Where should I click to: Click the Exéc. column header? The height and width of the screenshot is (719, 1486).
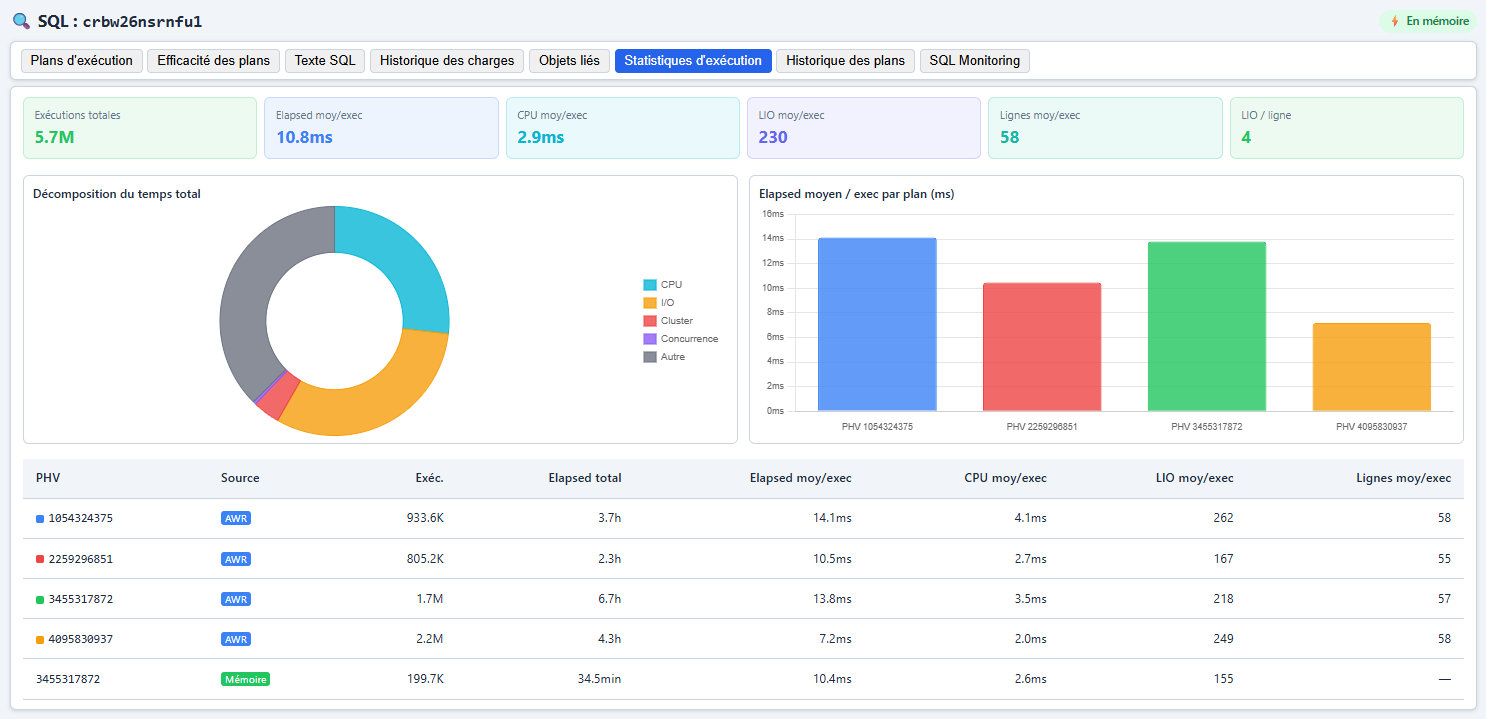tap(429, 478)
